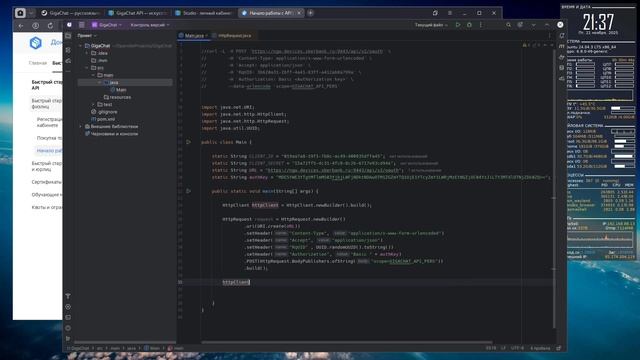The height and width of the screenshot is (360, 640).
Task: Open the Git tool window icon at bottom left
Action: tap(68, 338)
